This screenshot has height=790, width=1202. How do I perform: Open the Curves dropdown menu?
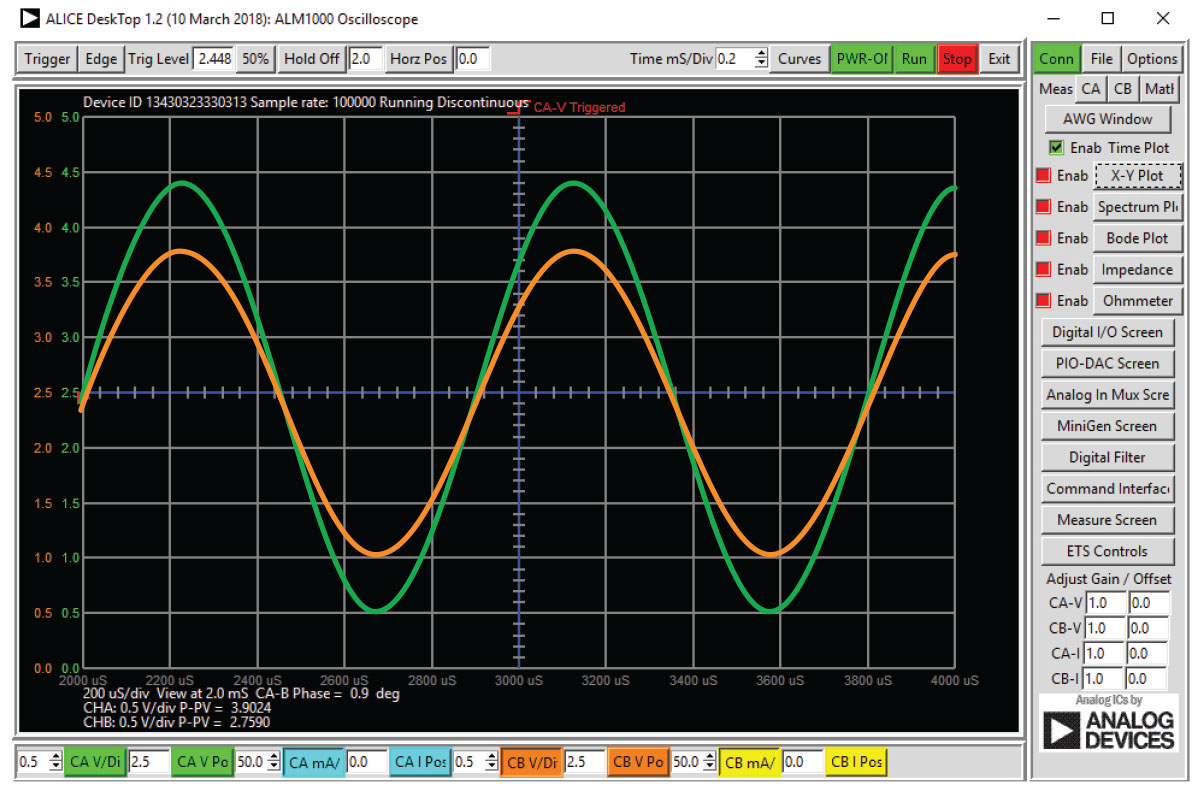point(799,59)
